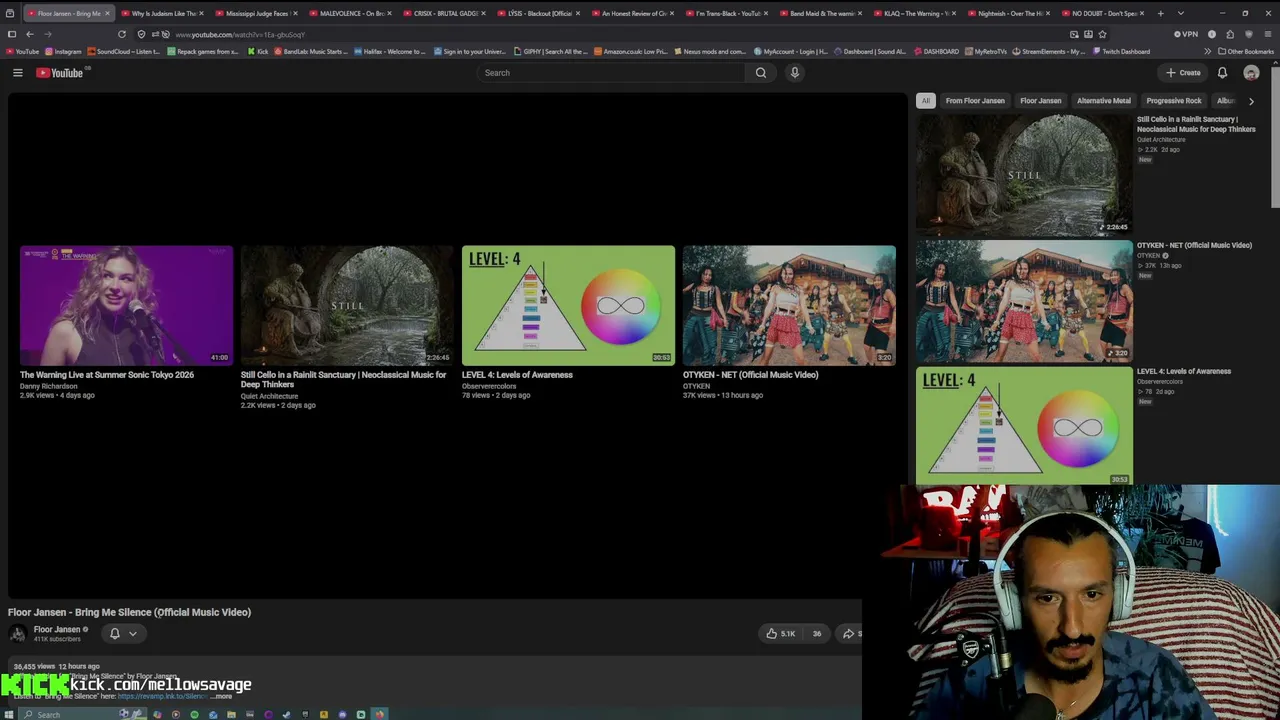Focus the YouTube search field
This screenshot has height=720, width=1280.
611,73
